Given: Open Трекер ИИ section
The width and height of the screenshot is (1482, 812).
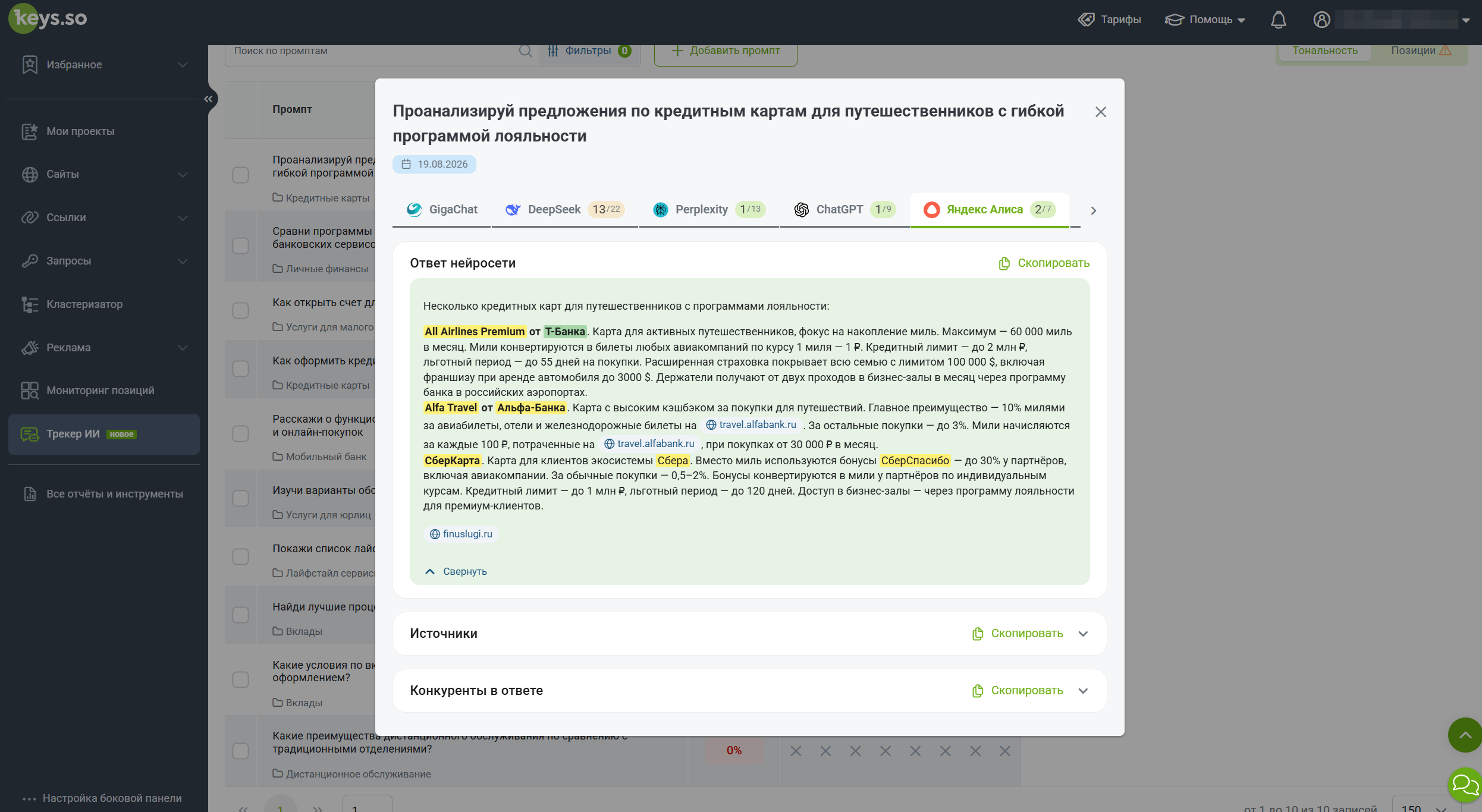Looking at the screenshot, I should (104, 435).
